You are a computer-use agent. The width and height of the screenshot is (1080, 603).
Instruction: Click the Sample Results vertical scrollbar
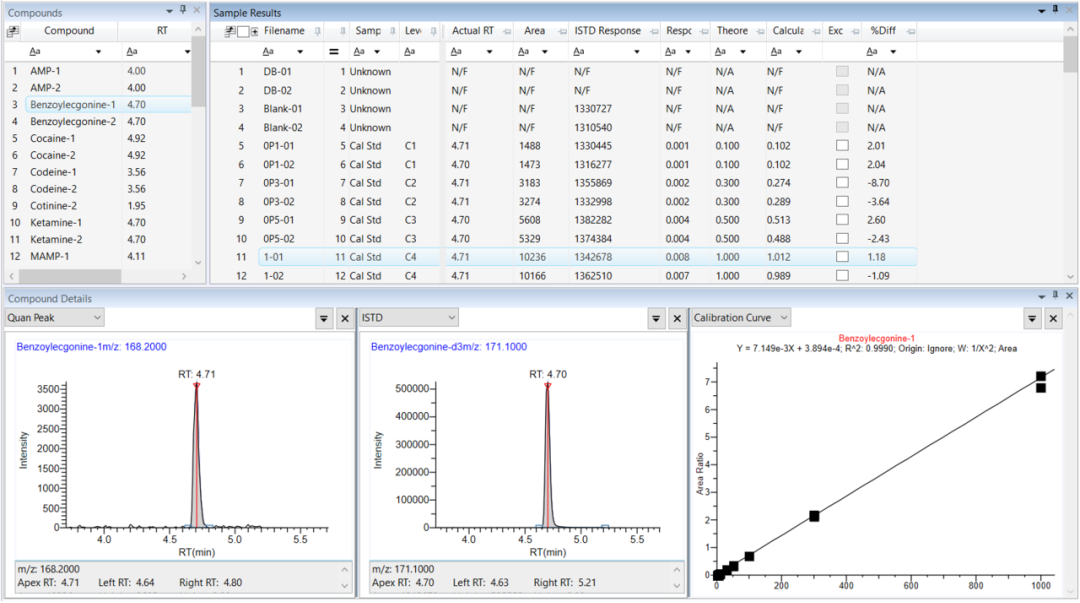tap(1070, 150)
